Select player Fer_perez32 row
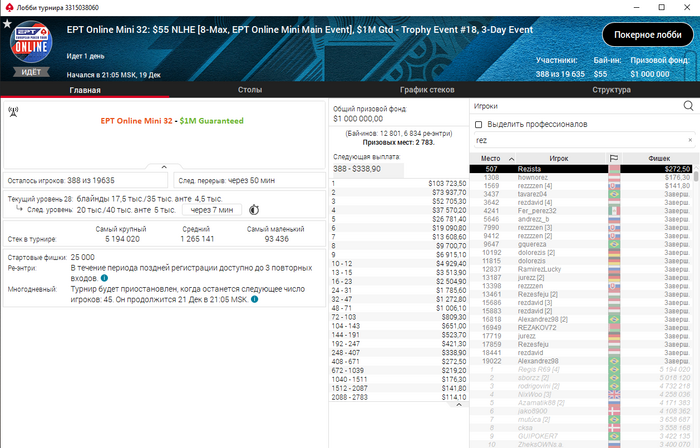This screenshot has height=448, width=700. 581,211
